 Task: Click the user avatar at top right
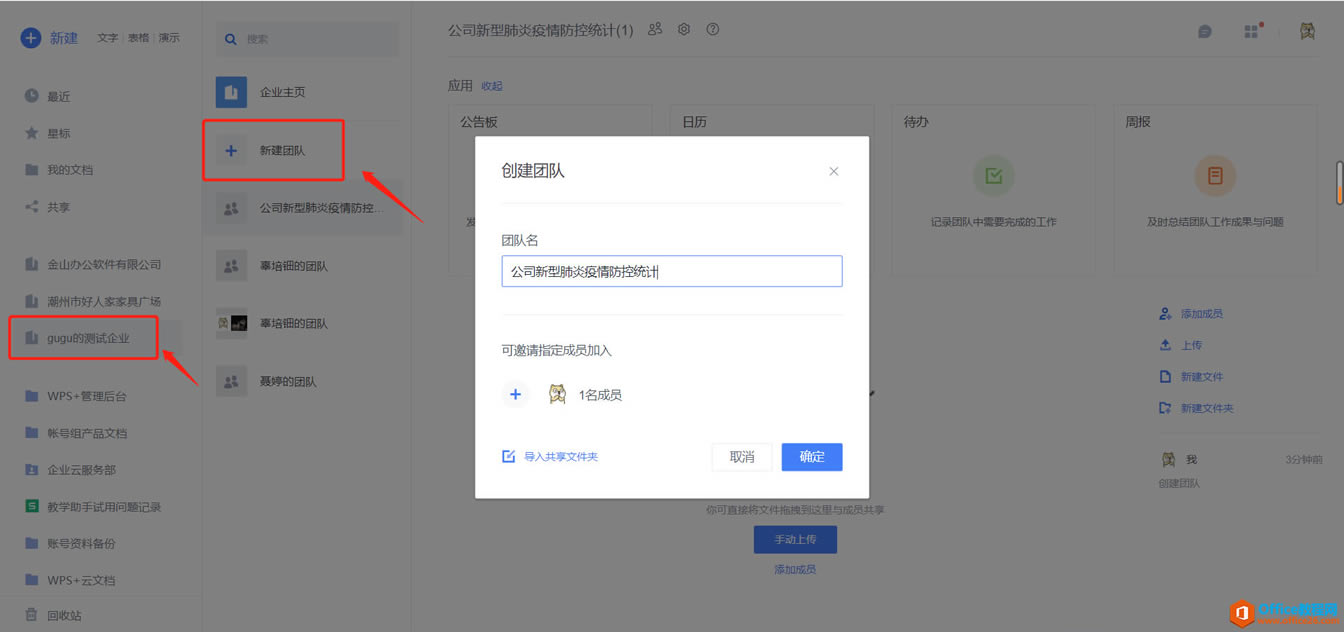[x=1307, y=31]
